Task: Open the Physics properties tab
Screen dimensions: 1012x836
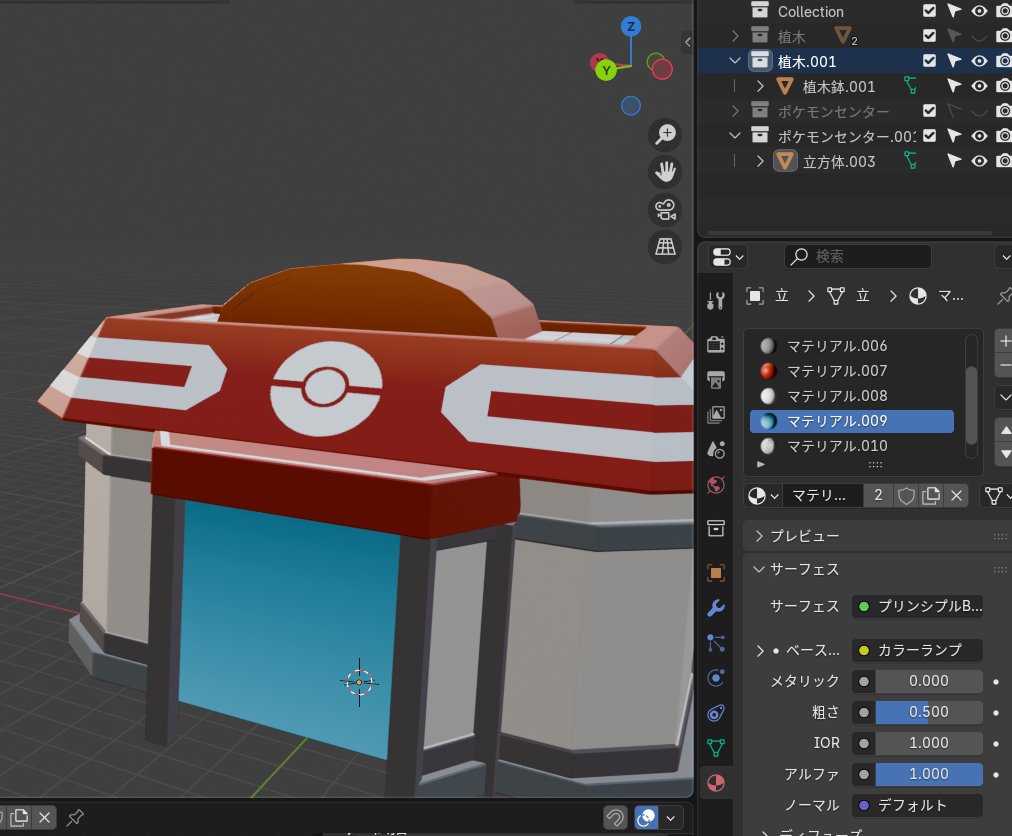Action: tap(716, 678)
